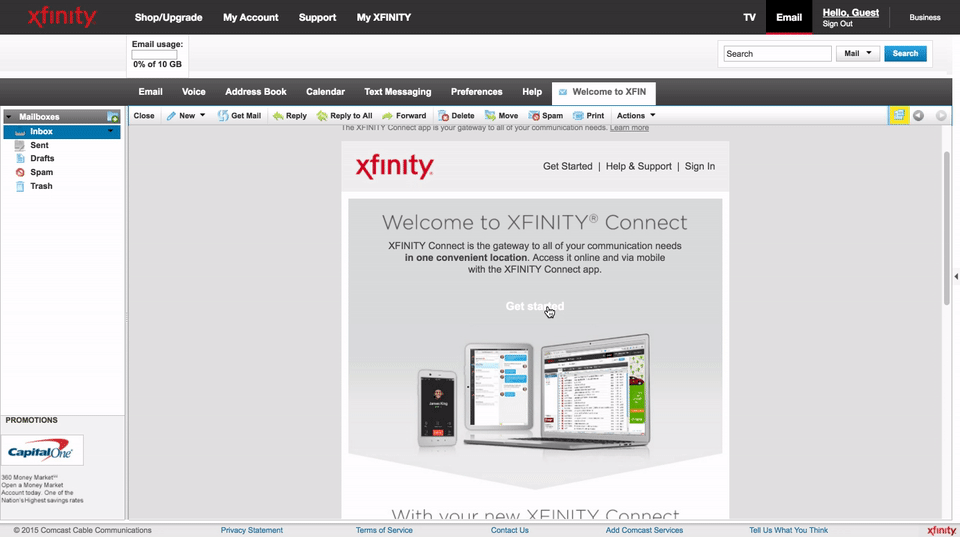This screenshot has height=537, width=960.
Task: Click Get started in welcome banner
Action: (534, 306)
